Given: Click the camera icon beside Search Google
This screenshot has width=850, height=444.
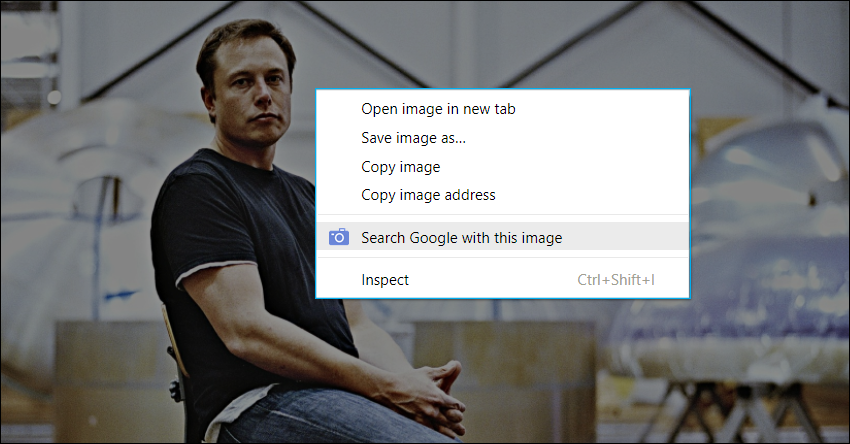Looking at the screenshot, I should tap(339, 237).
